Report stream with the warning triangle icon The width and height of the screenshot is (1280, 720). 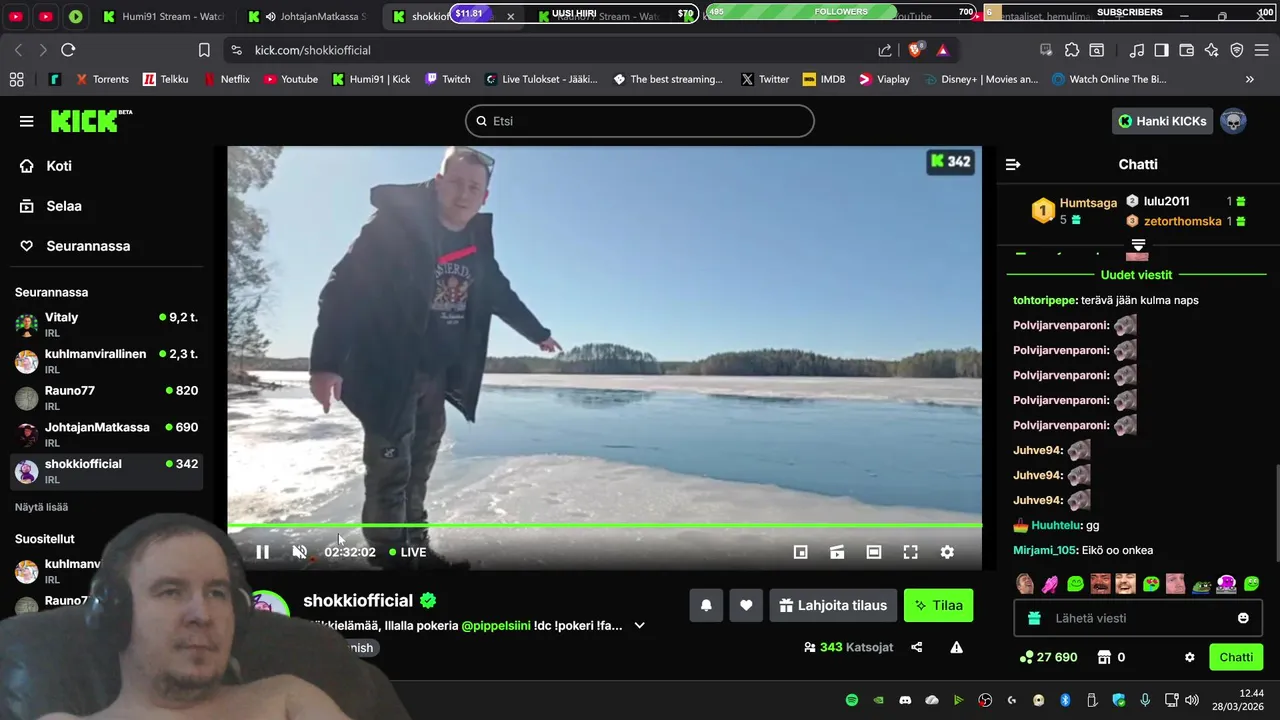point(956,647)
